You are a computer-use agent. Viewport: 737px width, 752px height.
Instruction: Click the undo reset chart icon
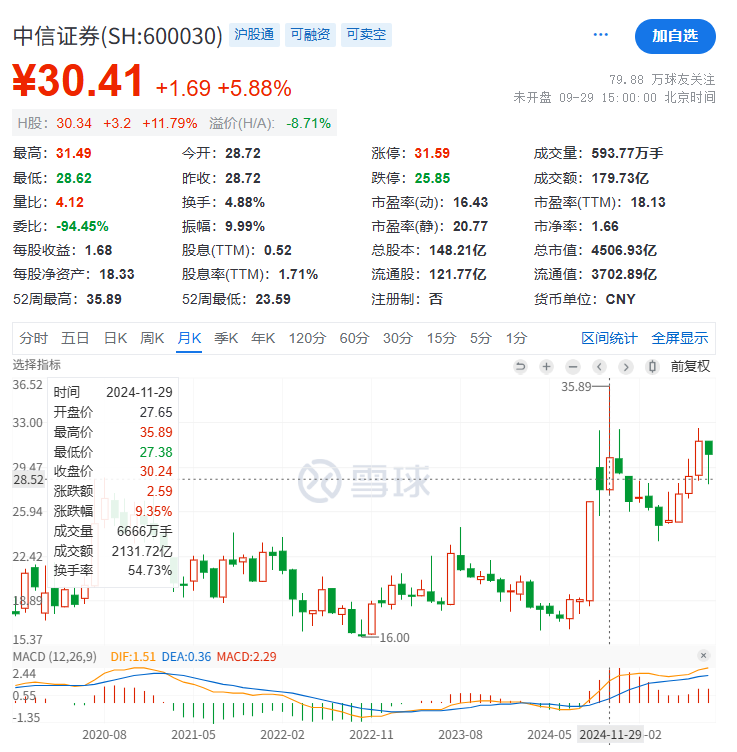pyautogui.click(x=520, y=367)
